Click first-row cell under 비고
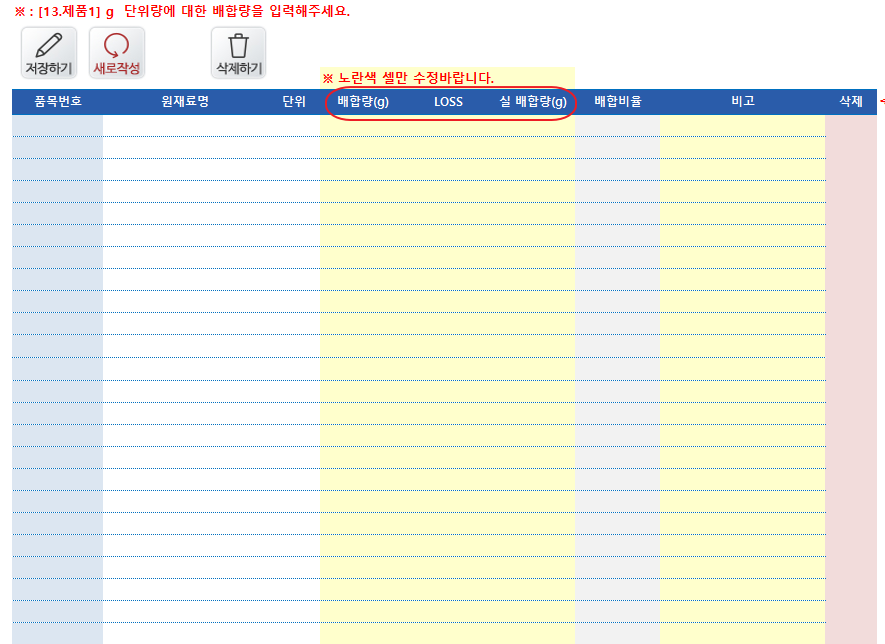The height and width of the screenshot is (644, 885). pyautogui.click(x=743, y=126)
